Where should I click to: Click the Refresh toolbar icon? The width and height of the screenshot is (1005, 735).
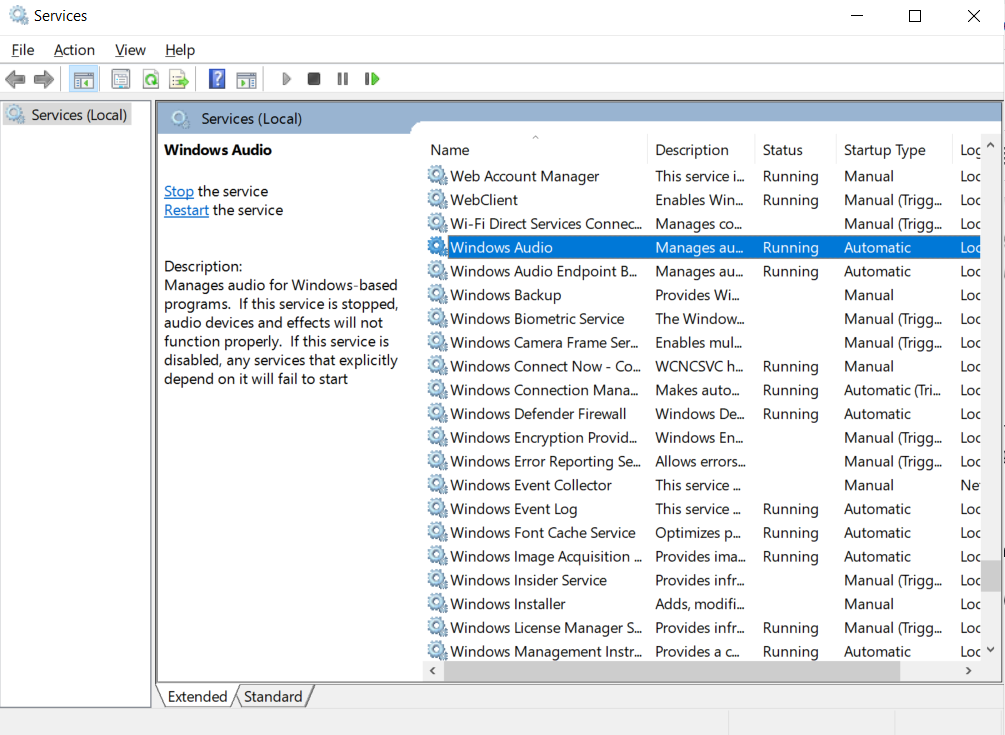tap(151, 79)
